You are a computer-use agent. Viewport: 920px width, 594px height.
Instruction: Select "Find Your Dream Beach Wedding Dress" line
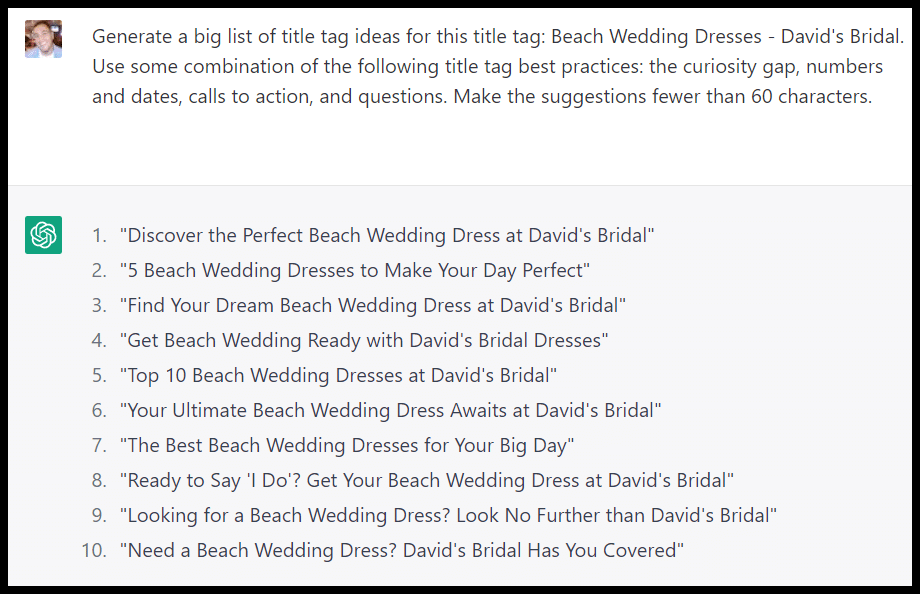(x=373, y=305)
